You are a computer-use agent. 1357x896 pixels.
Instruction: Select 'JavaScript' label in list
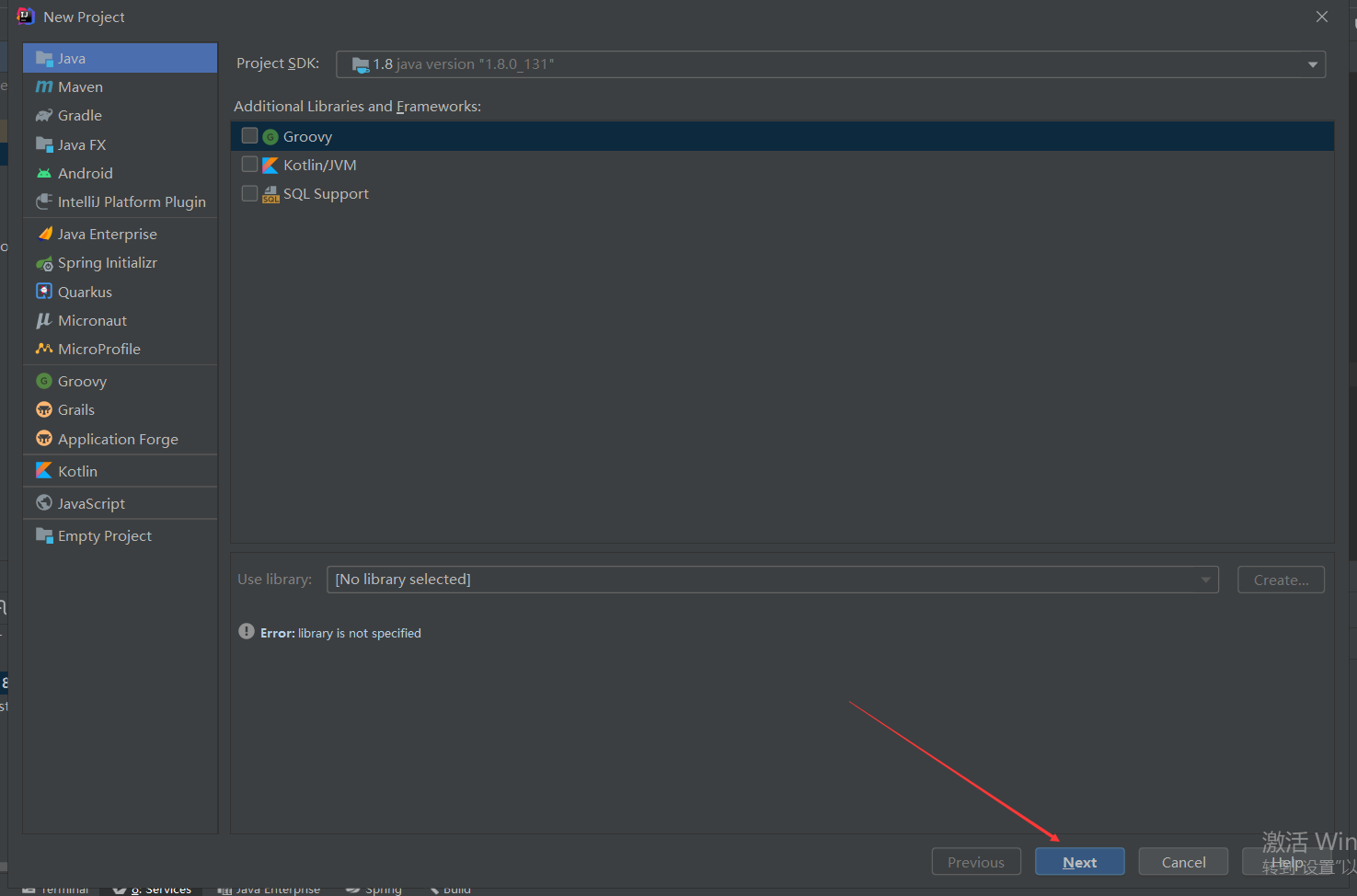91,503
